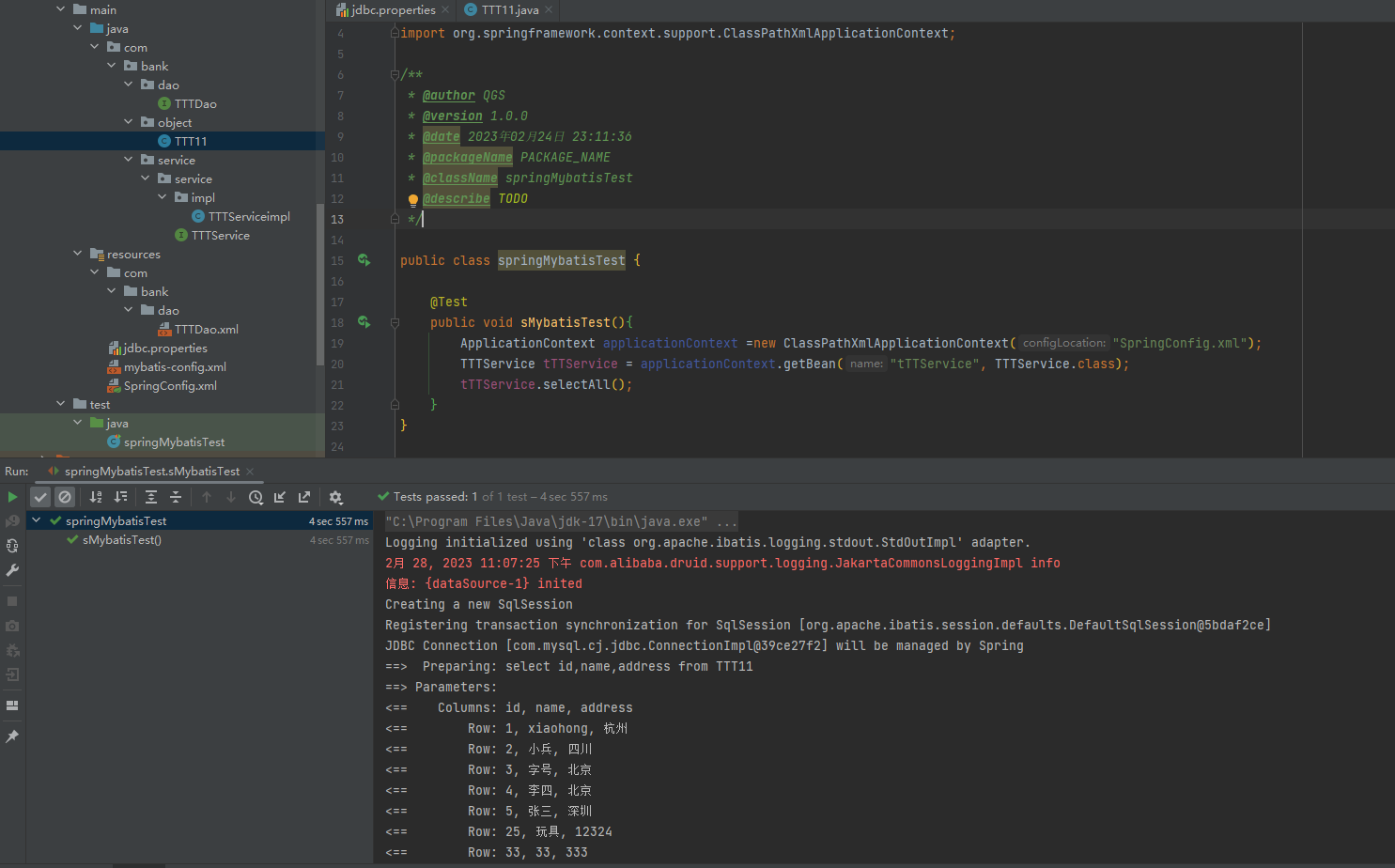
Task: Toggle Show Passed tests filter
Action: 40,497
